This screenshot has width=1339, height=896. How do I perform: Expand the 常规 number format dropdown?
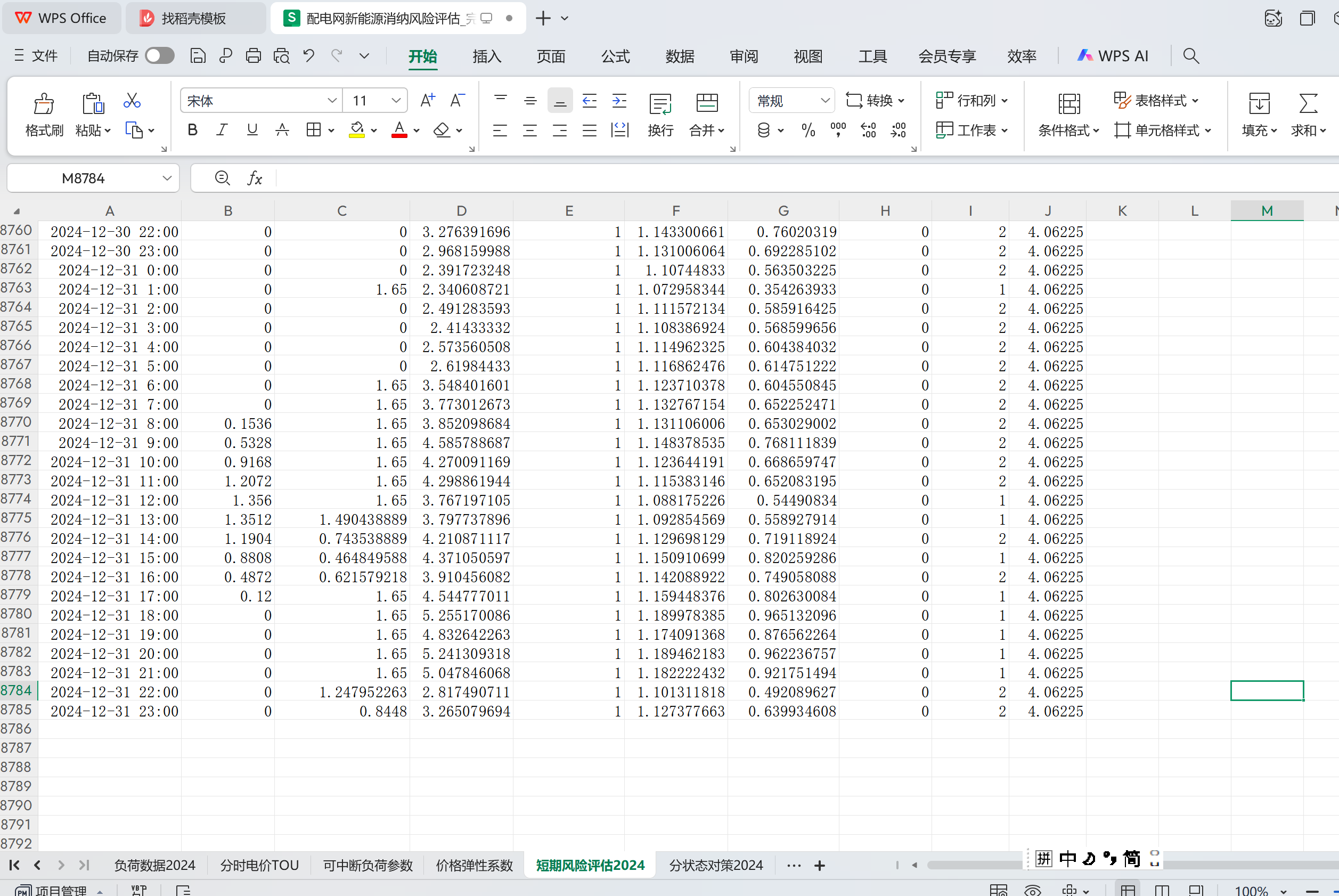(825, 101)
